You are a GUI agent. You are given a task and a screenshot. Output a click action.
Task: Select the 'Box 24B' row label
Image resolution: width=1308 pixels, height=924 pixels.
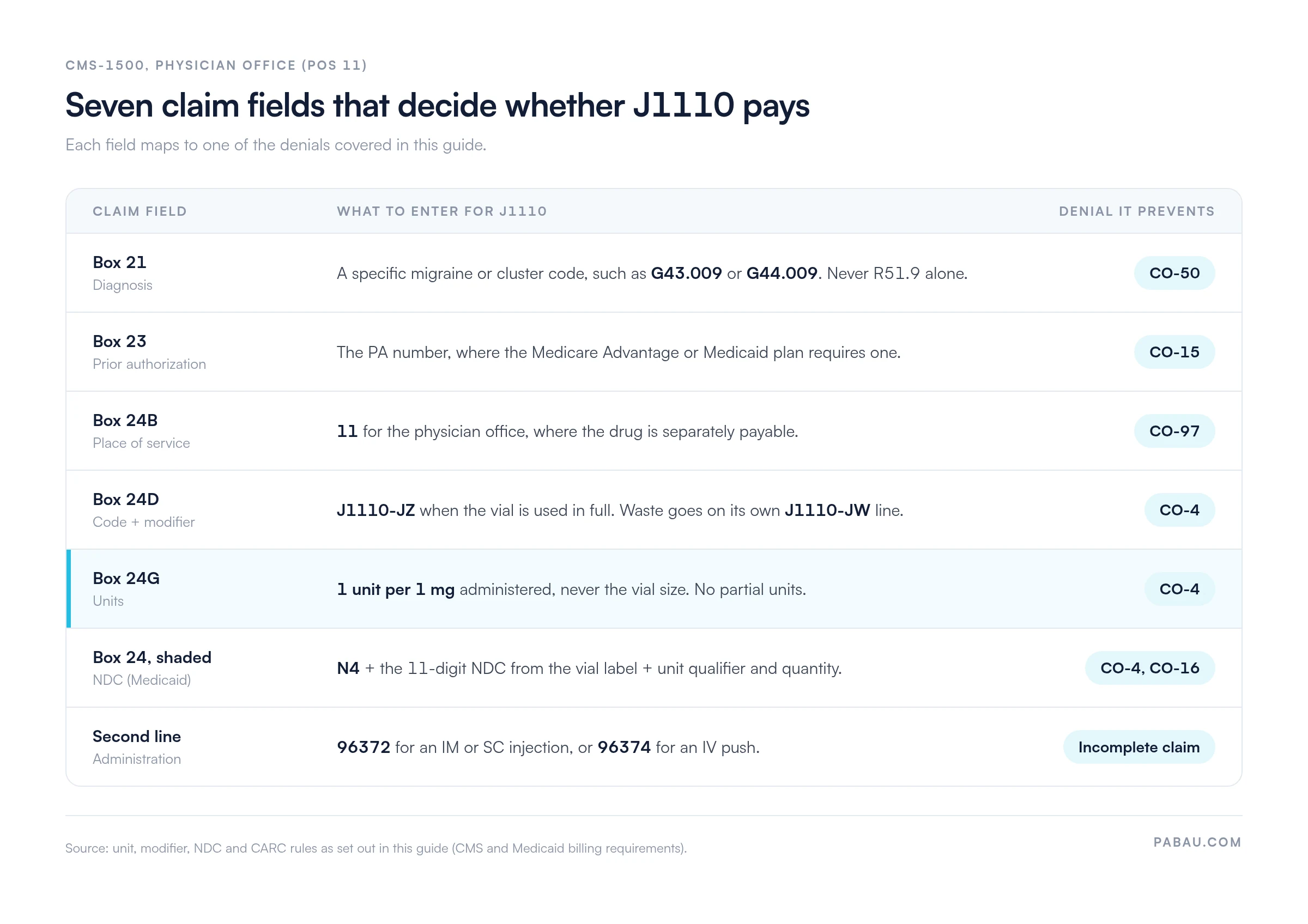[x=125, y=421]
